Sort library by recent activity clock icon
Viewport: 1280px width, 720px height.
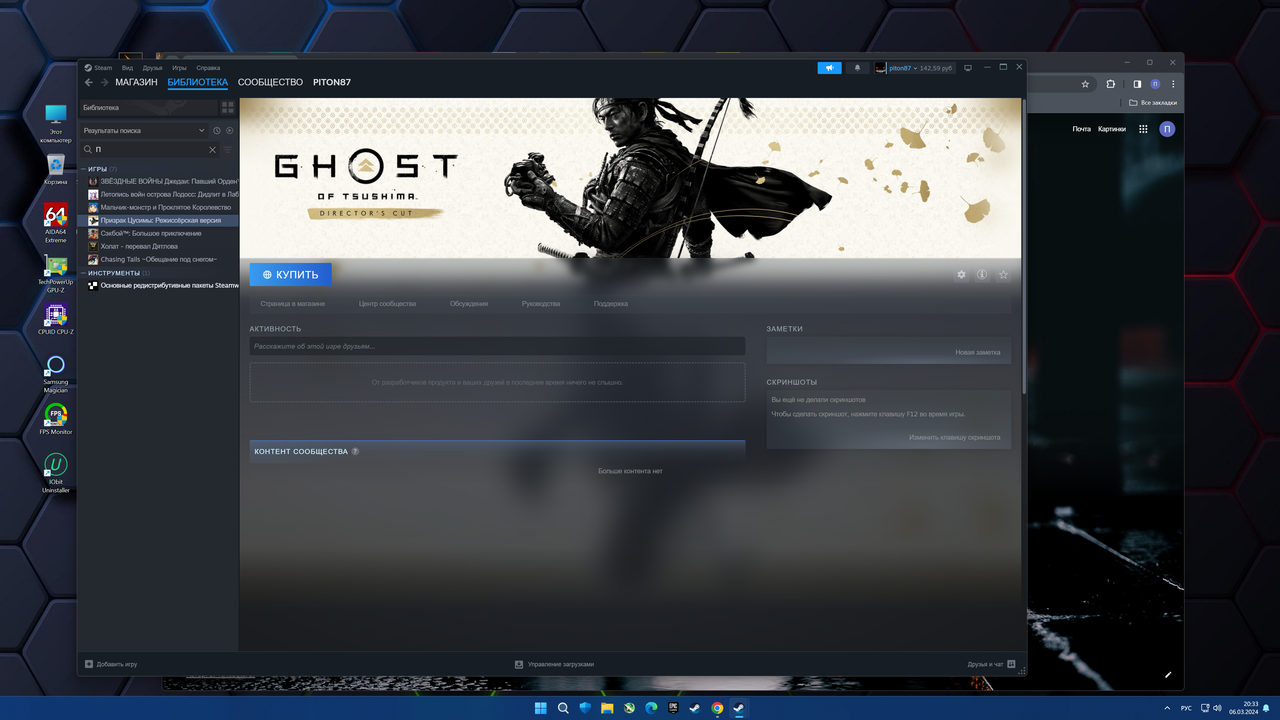tap(217, 130)
